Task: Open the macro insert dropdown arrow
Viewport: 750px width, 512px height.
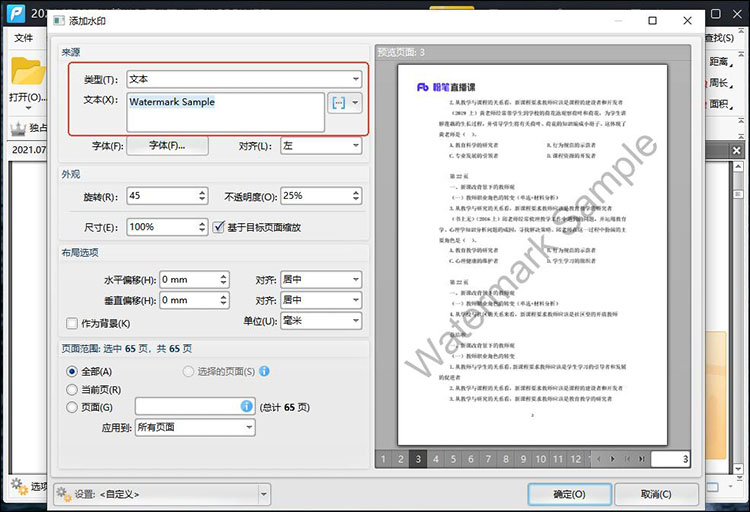Action: [355, 103]
